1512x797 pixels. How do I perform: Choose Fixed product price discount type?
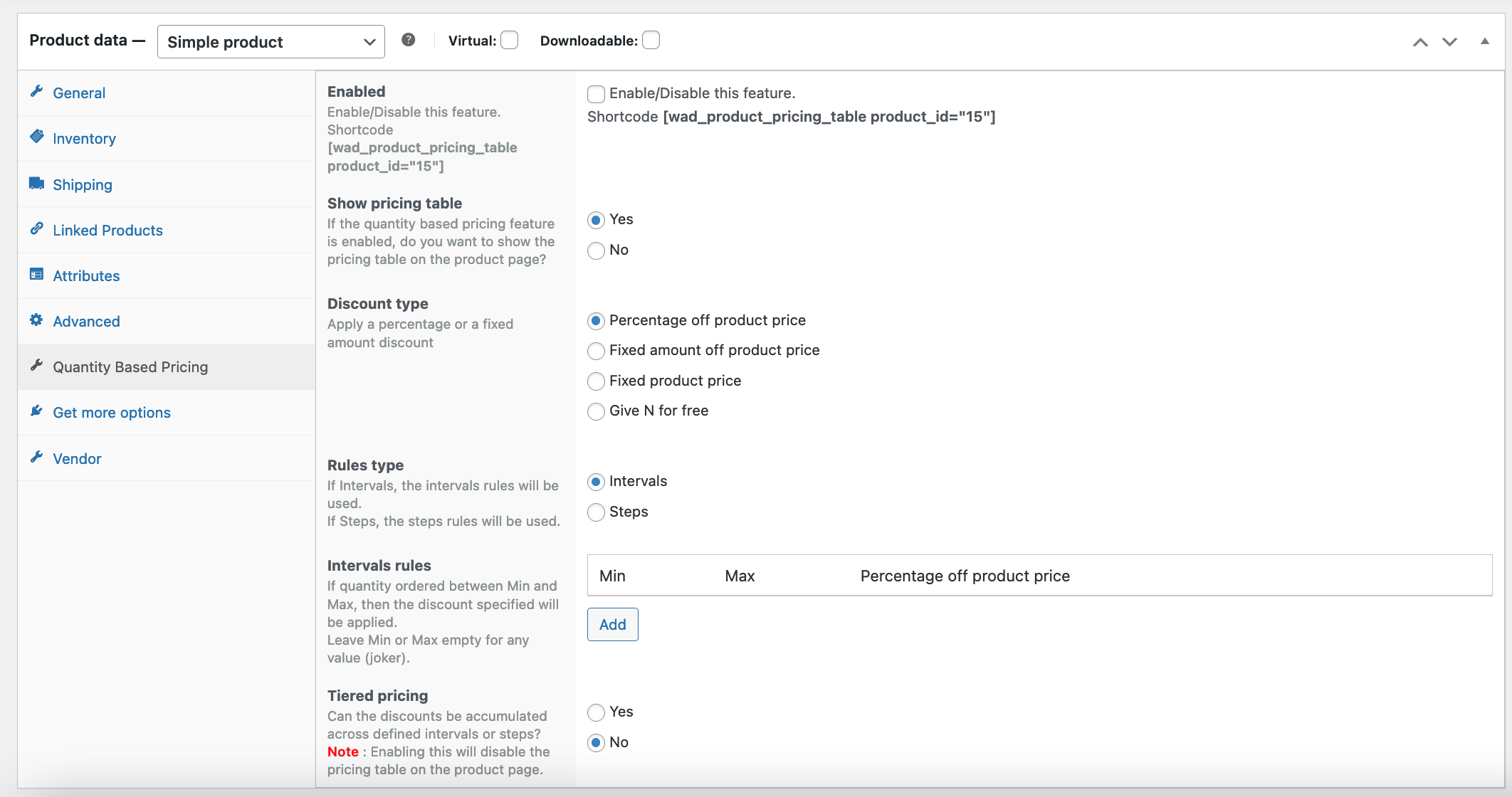596,381
